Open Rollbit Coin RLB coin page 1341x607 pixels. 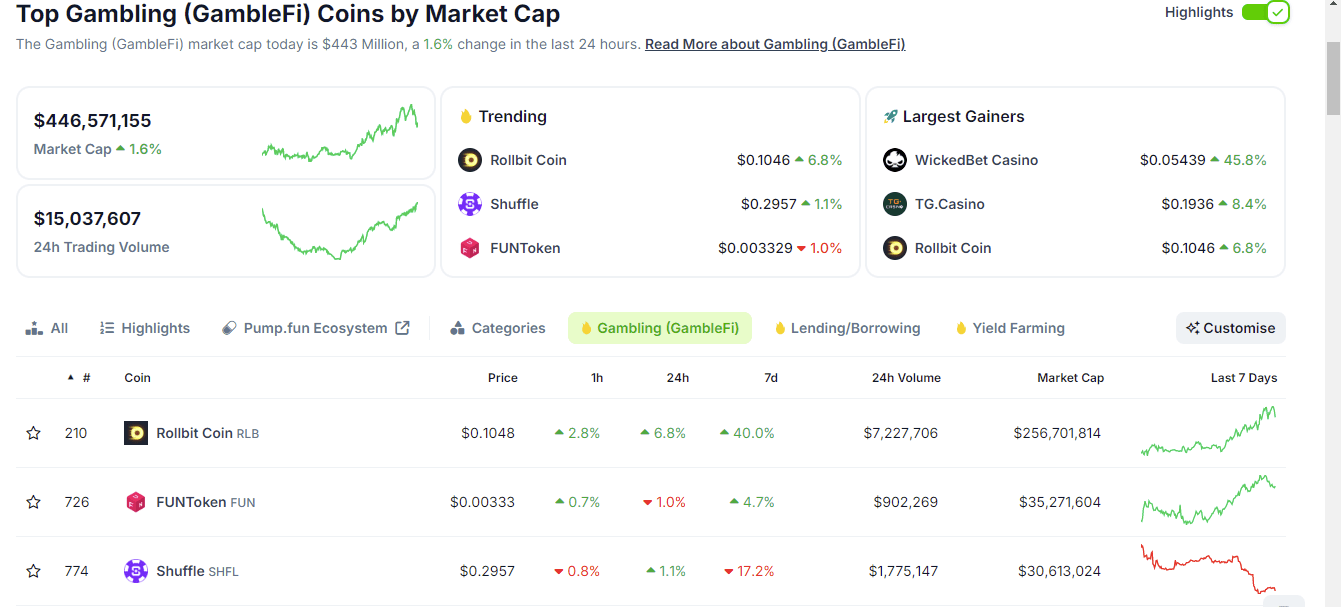[208, 433]
